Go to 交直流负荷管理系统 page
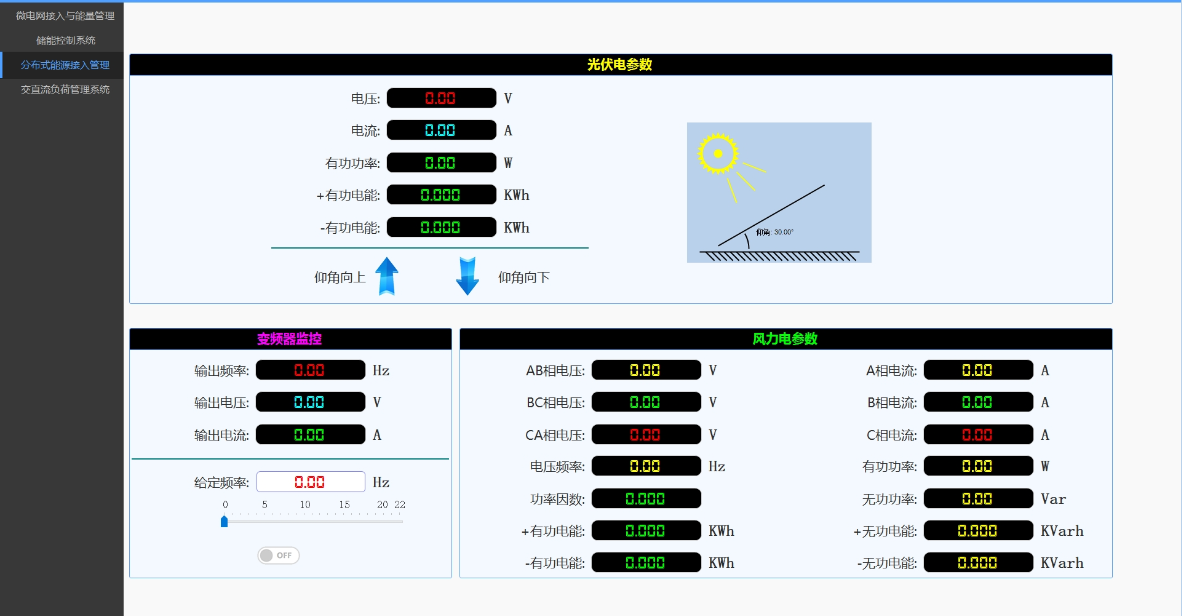The height and width of the screenshot is (616, 1182). tap(65, 90)
